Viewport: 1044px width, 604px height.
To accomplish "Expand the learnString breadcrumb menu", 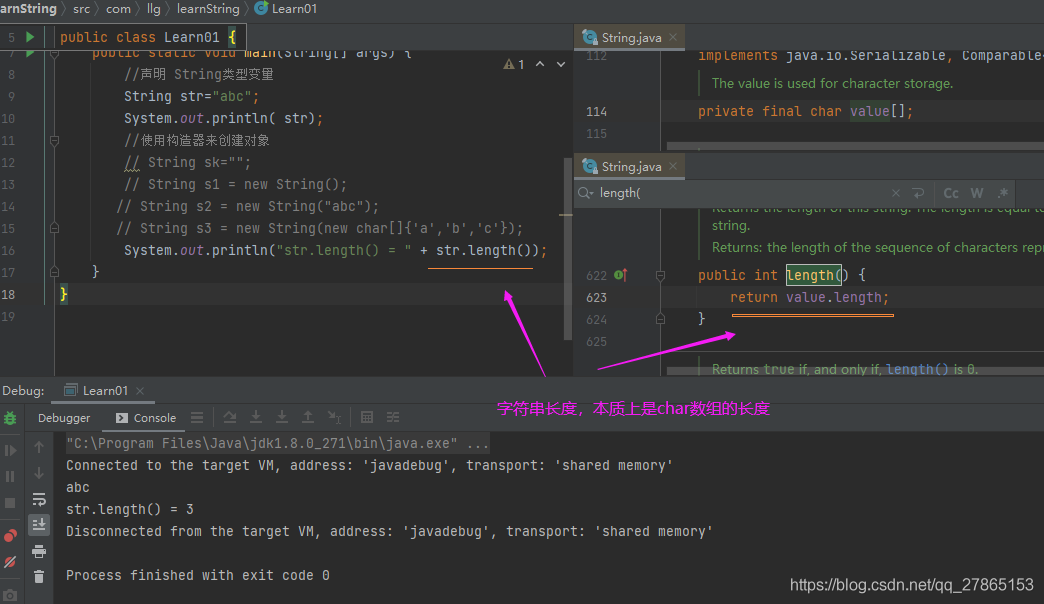I will coord(208,8).
